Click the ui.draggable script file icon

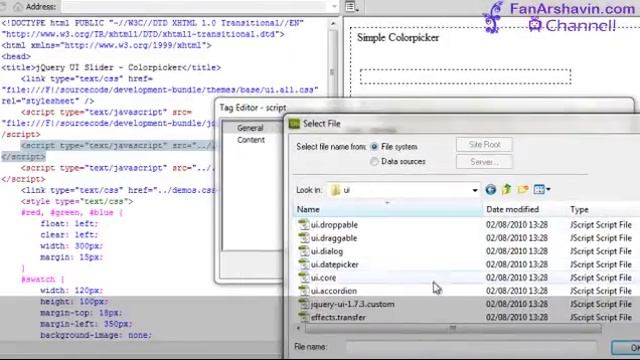click(x=303, y=238)
